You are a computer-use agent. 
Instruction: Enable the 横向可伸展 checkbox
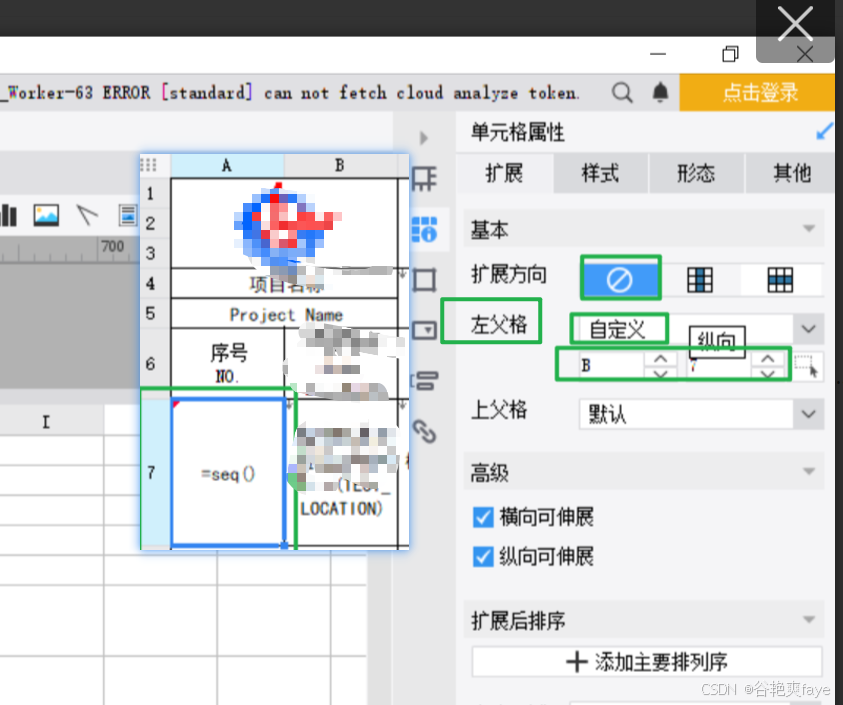click(483, 517)
